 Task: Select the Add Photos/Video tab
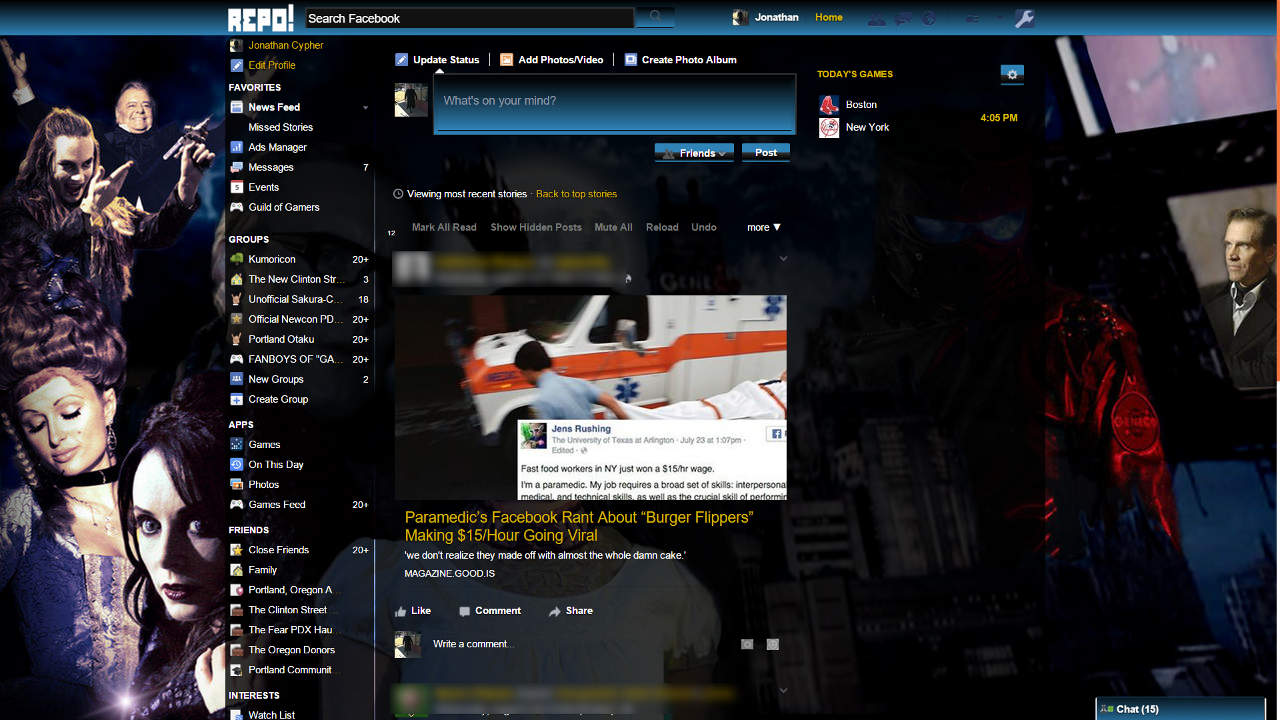point(552,60)
